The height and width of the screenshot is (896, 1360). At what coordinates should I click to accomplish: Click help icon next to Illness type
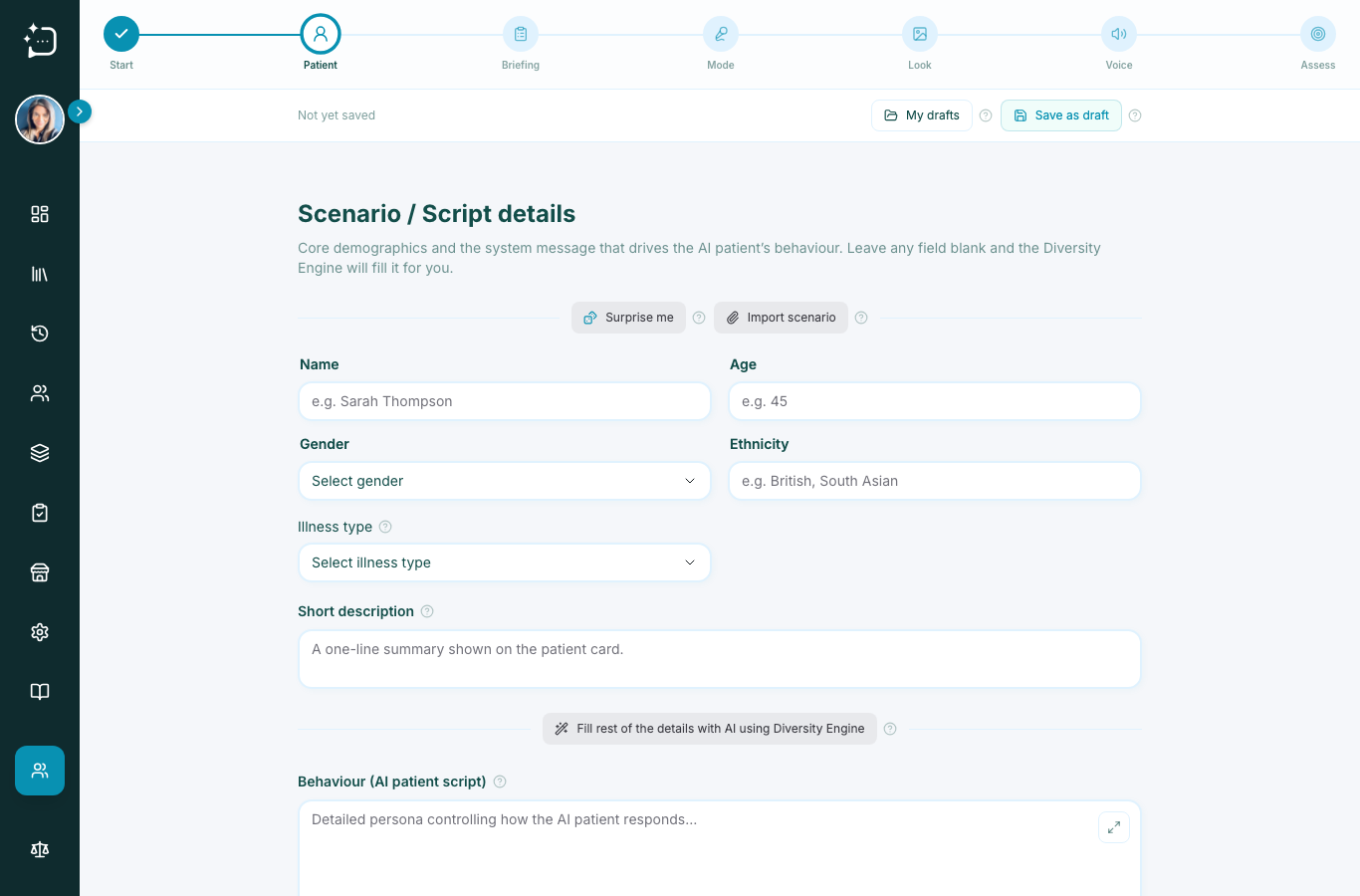[x=385, y=527]
